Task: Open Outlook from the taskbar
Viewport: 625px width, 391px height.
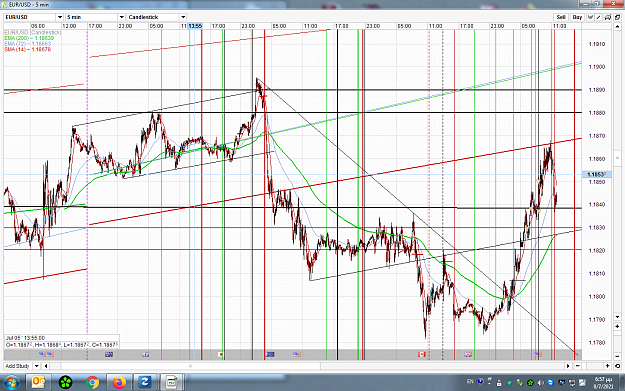Action: 38,383
